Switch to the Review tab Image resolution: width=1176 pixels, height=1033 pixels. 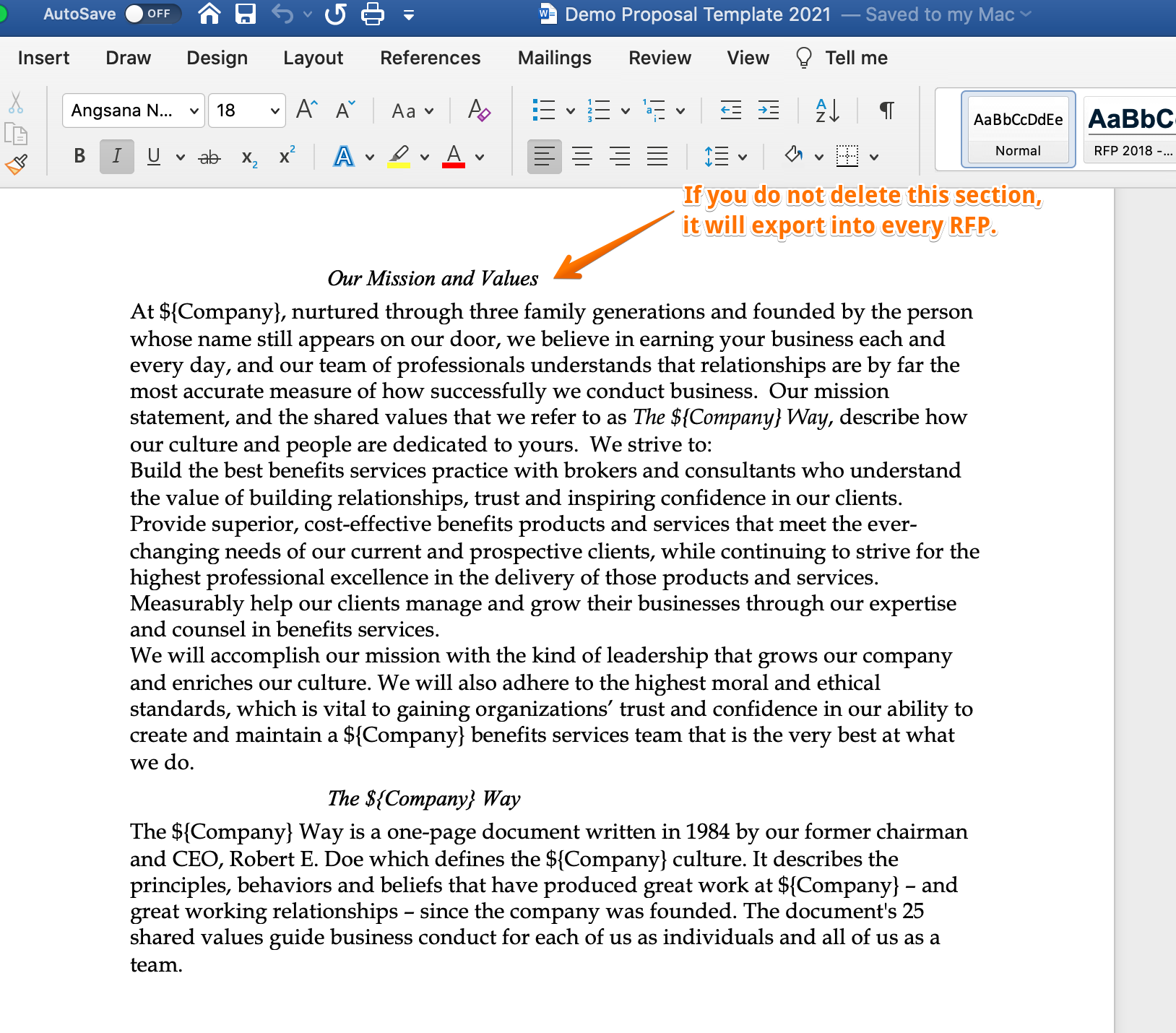pos(660,58)
